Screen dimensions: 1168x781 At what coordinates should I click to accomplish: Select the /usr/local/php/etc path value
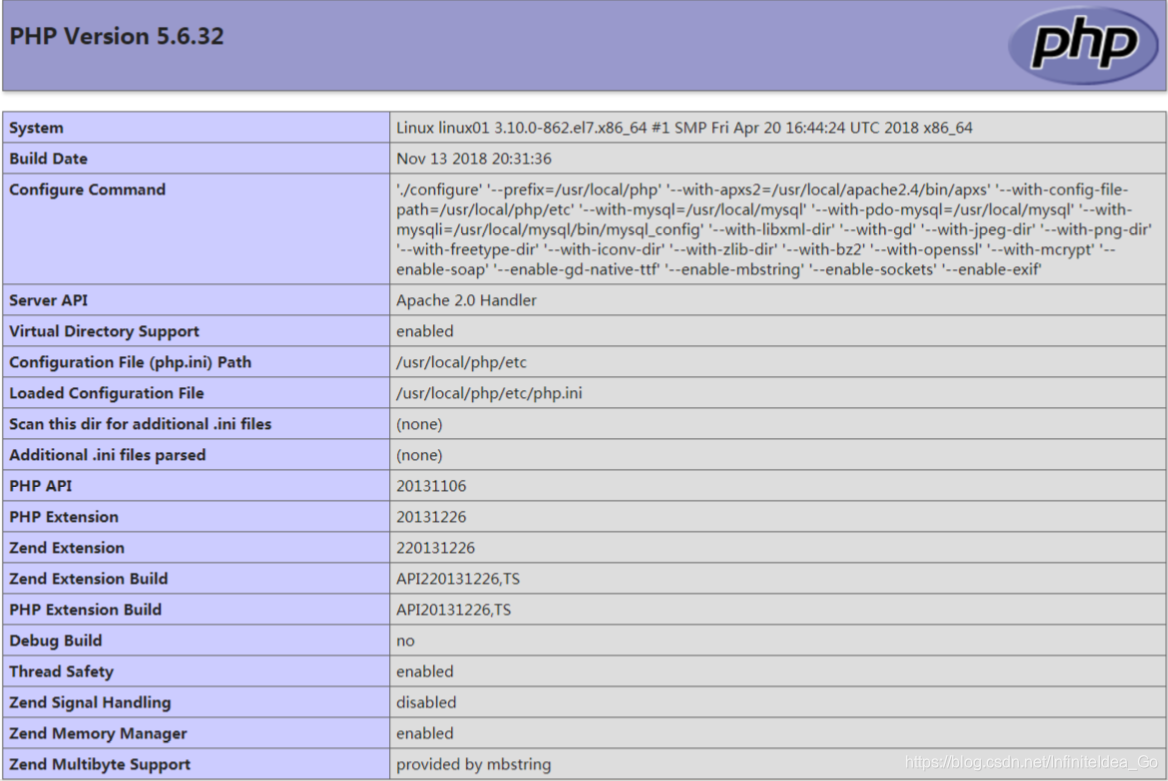461,362
